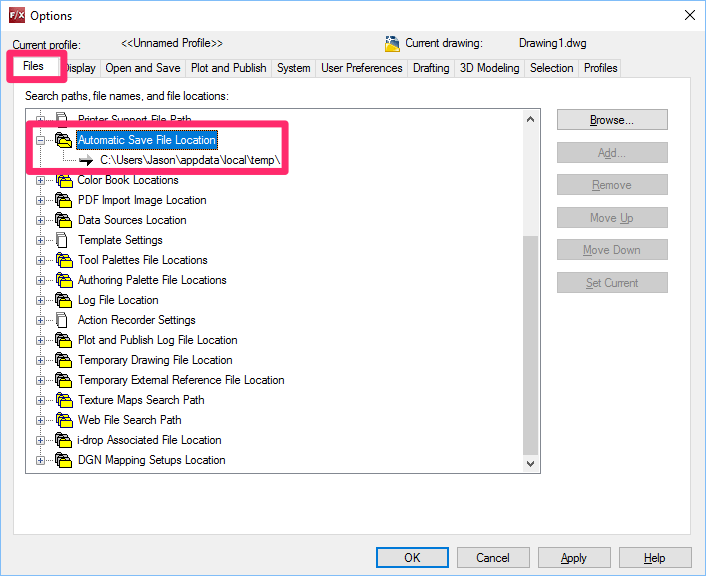
Task: Close the Options dialog
Action: (x=689, y=15)
